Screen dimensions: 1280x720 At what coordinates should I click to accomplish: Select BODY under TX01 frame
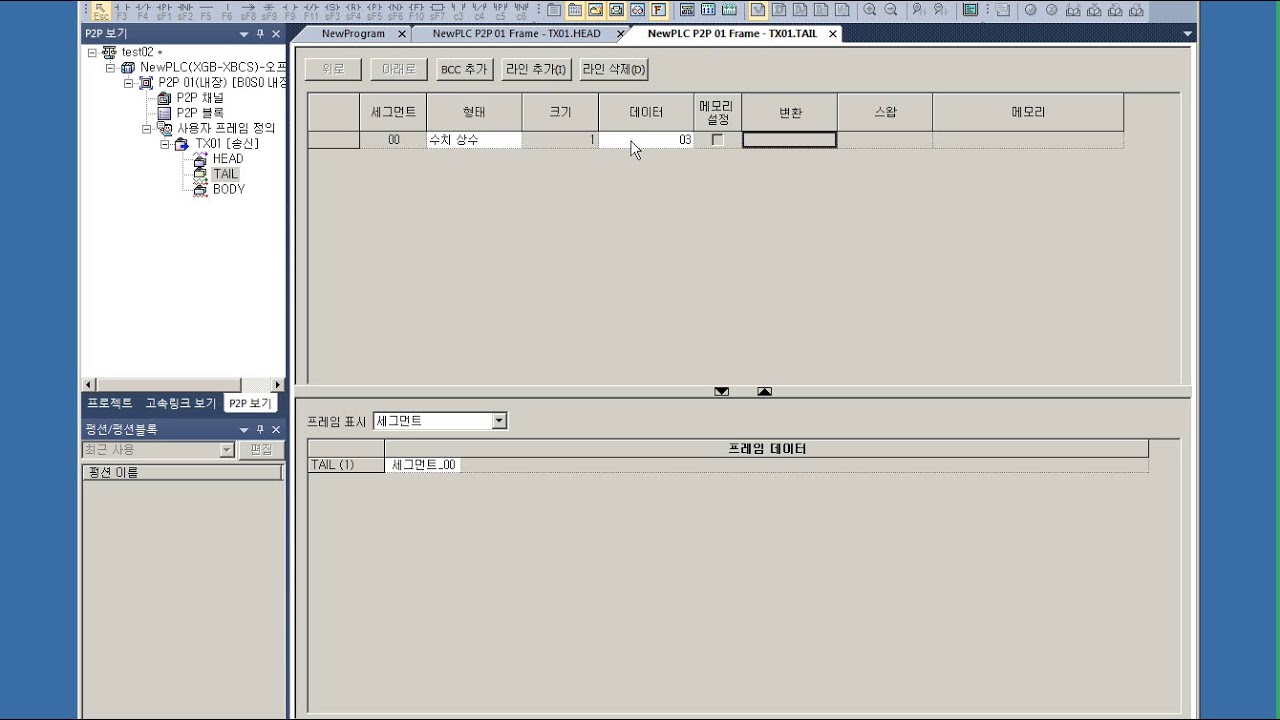229,189
